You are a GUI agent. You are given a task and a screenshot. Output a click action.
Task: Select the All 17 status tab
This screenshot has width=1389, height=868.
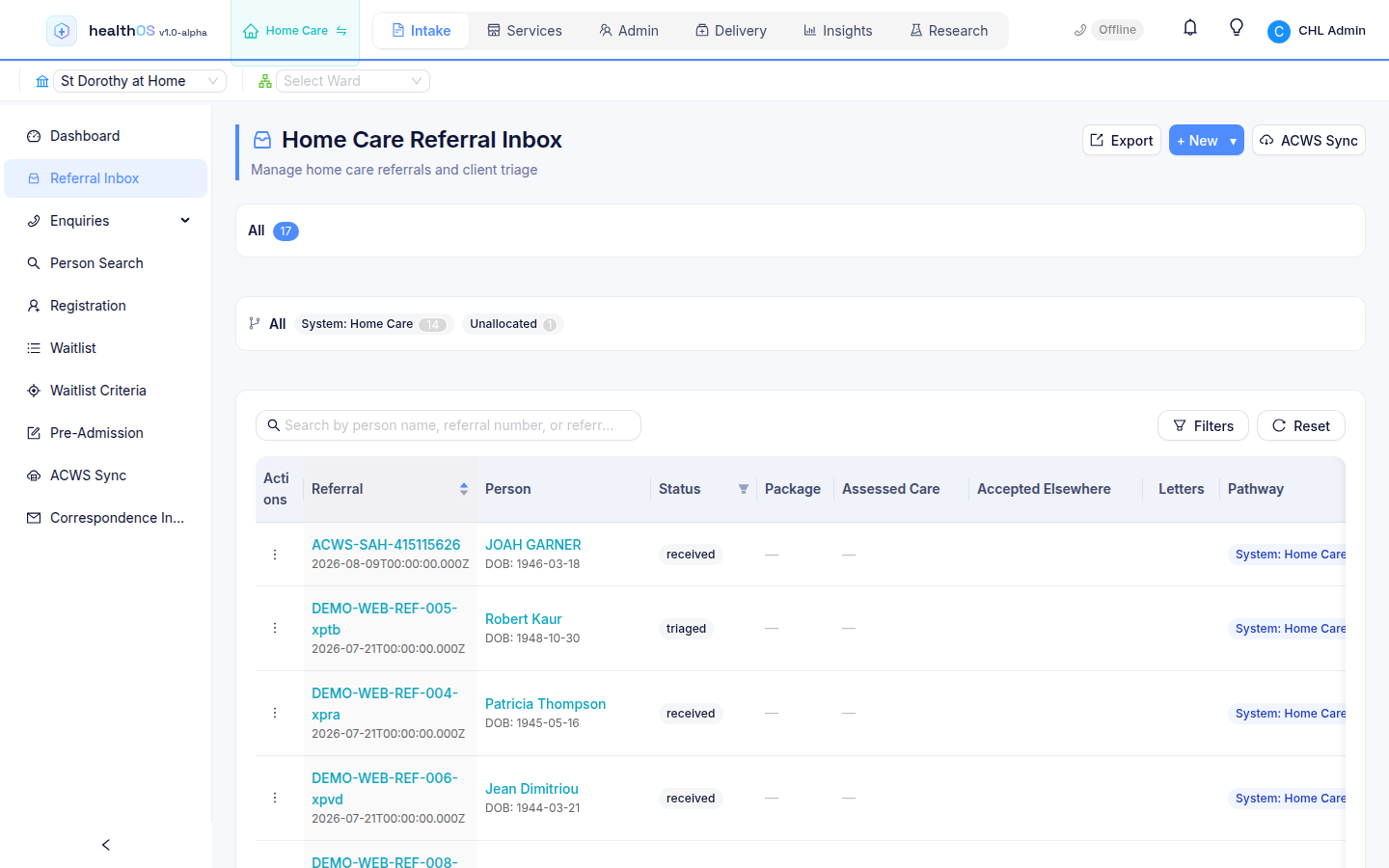coord(273,231)
